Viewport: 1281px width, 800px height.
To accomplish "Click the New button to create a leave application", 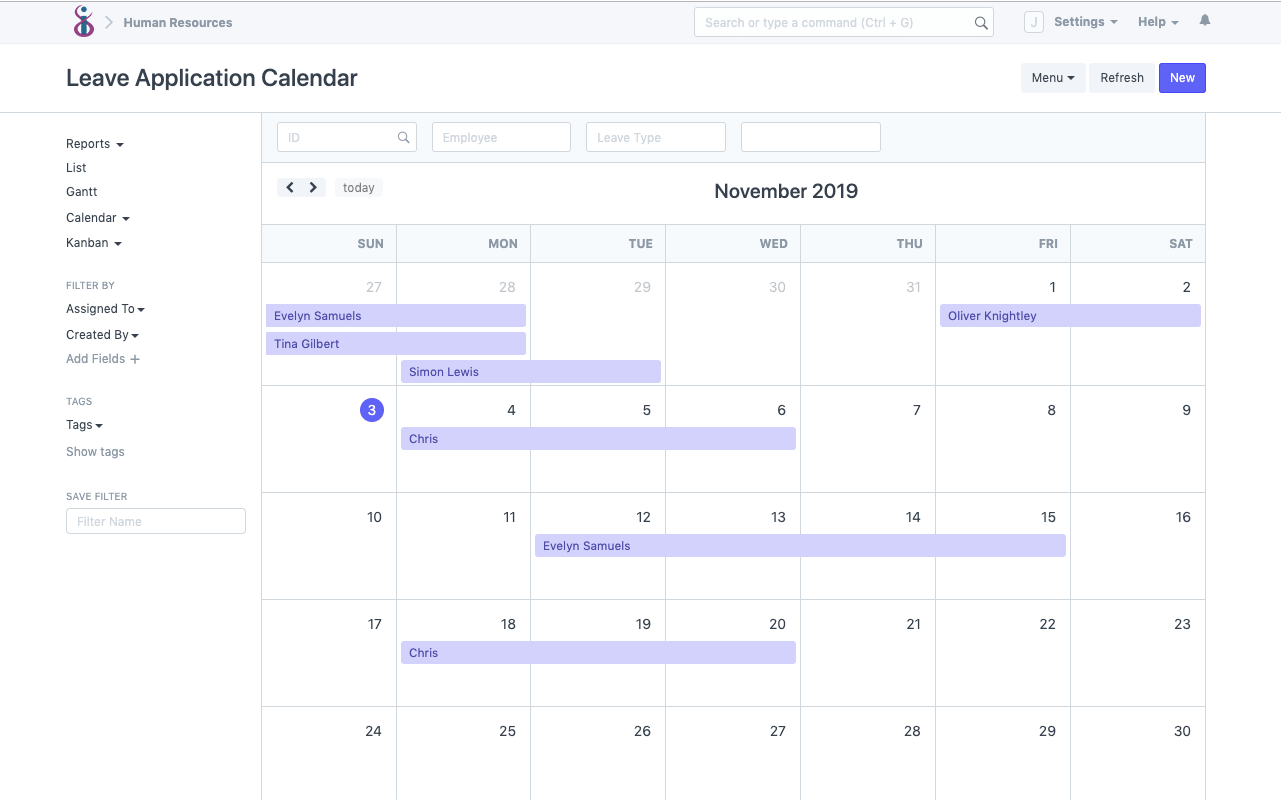I will click(x=1182, y=77).
